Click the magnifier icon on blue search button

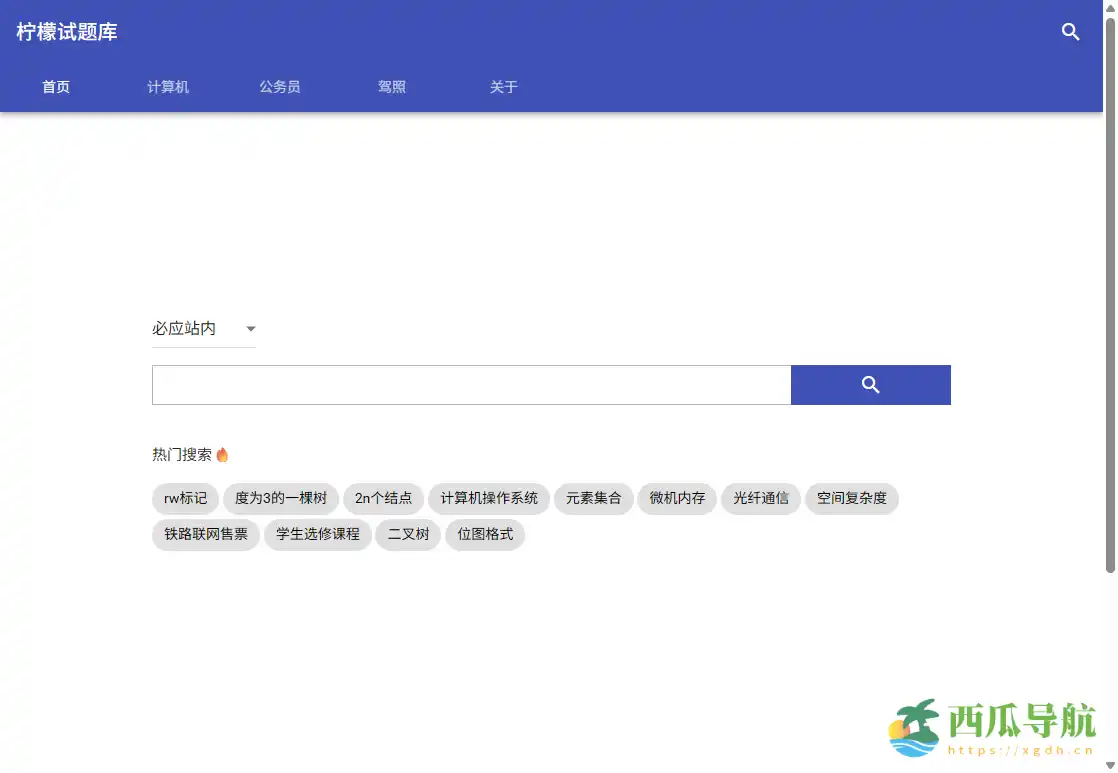869,384
